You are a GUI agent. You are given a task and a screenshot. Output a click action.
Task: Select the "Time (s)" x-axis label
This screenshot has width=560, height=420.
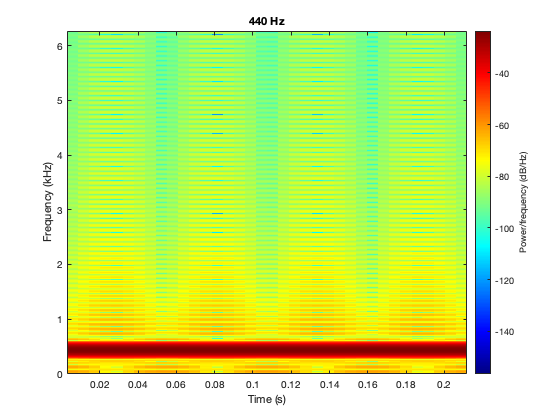(x=267, y=399)
